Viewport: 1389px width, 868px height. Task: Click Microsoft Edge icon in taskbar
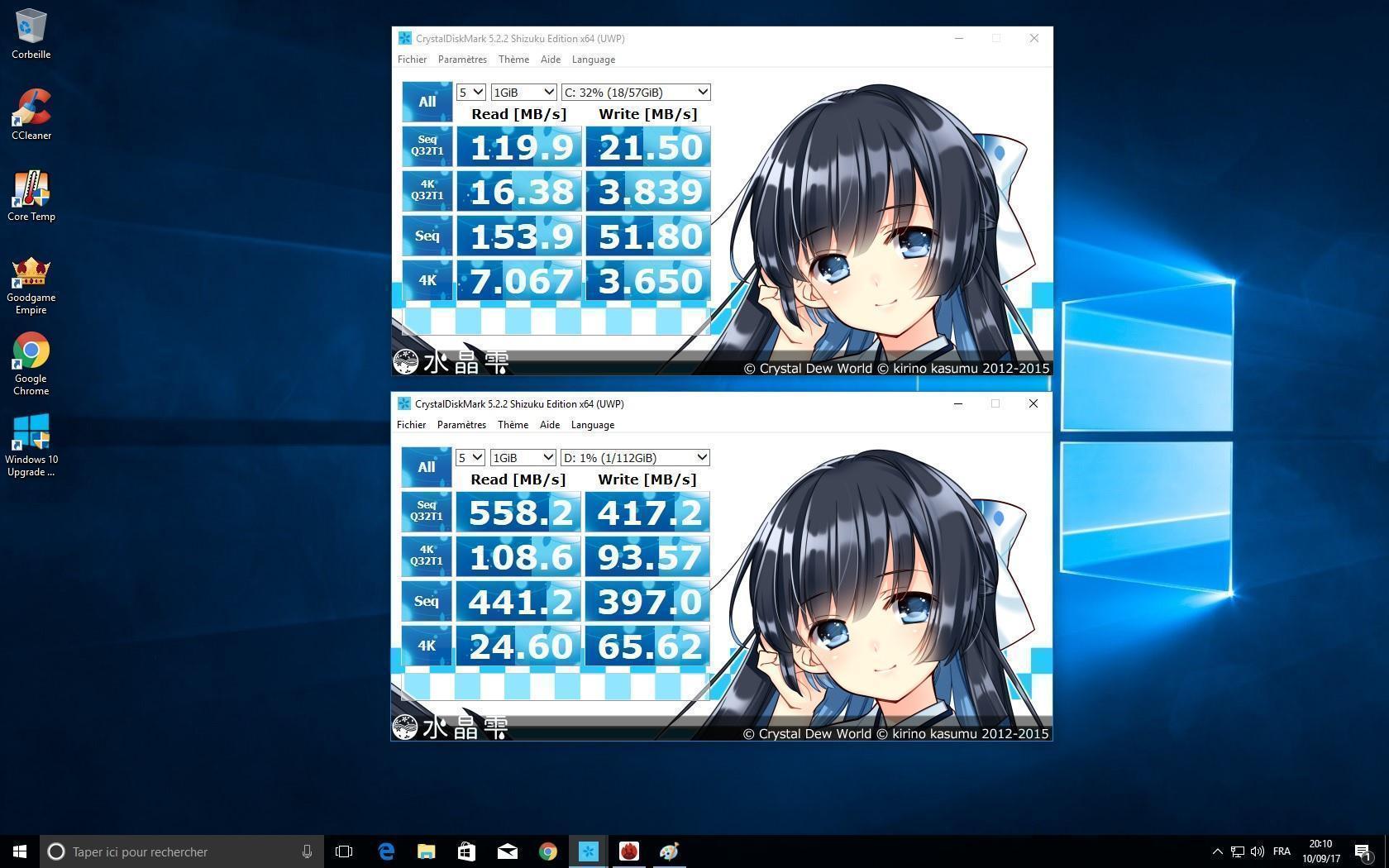[386, 851]
